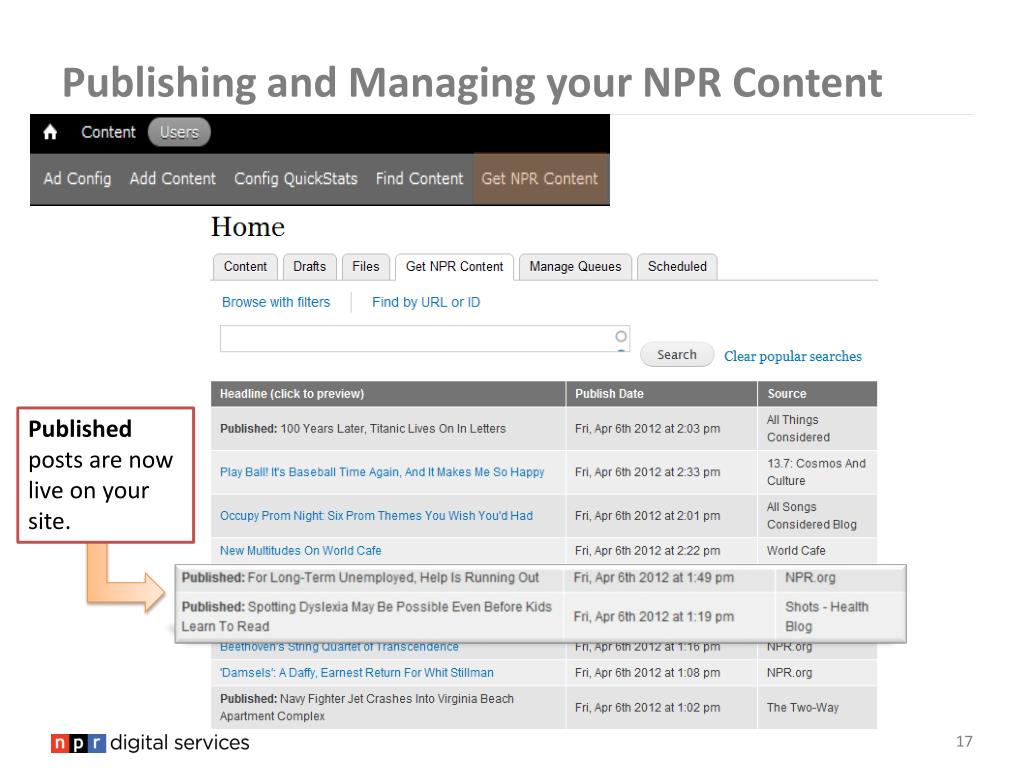Click the Browse with filters link
The height and width of the screenshot is (768, 1024).
click(x=276, y=302)
